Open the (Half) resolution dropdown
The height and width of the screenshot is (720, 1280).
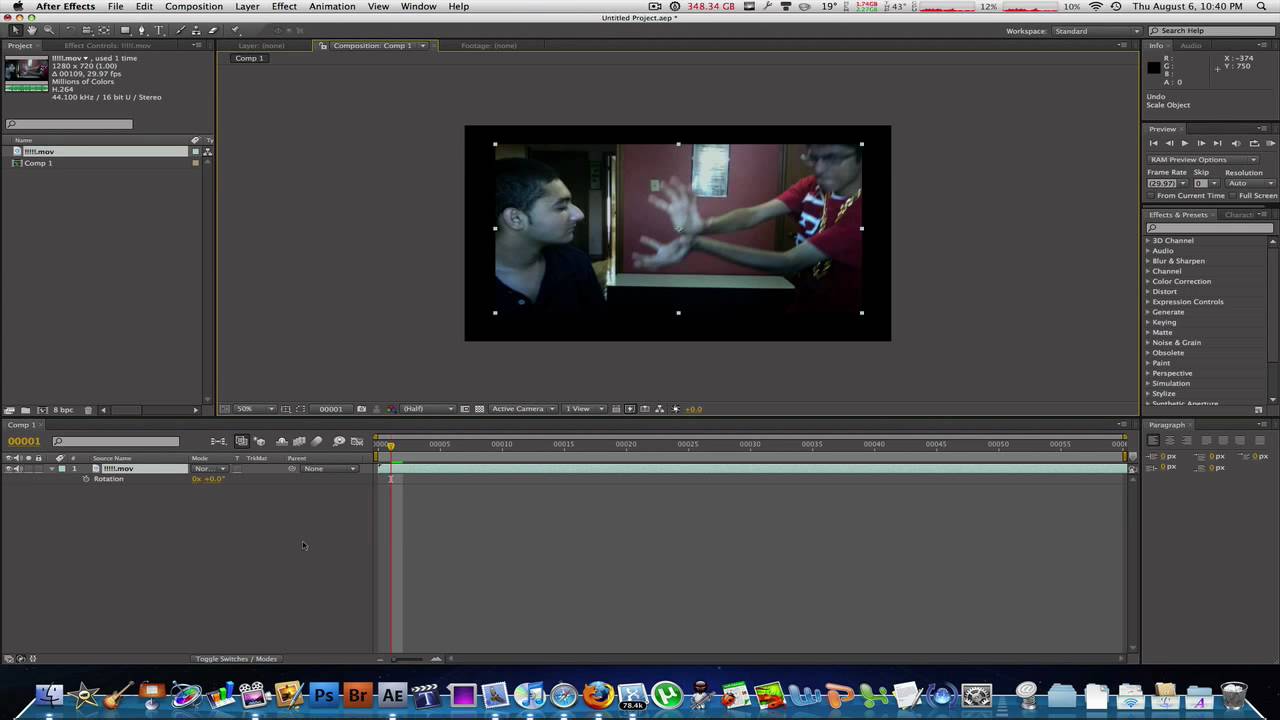[x=428, y=409]
